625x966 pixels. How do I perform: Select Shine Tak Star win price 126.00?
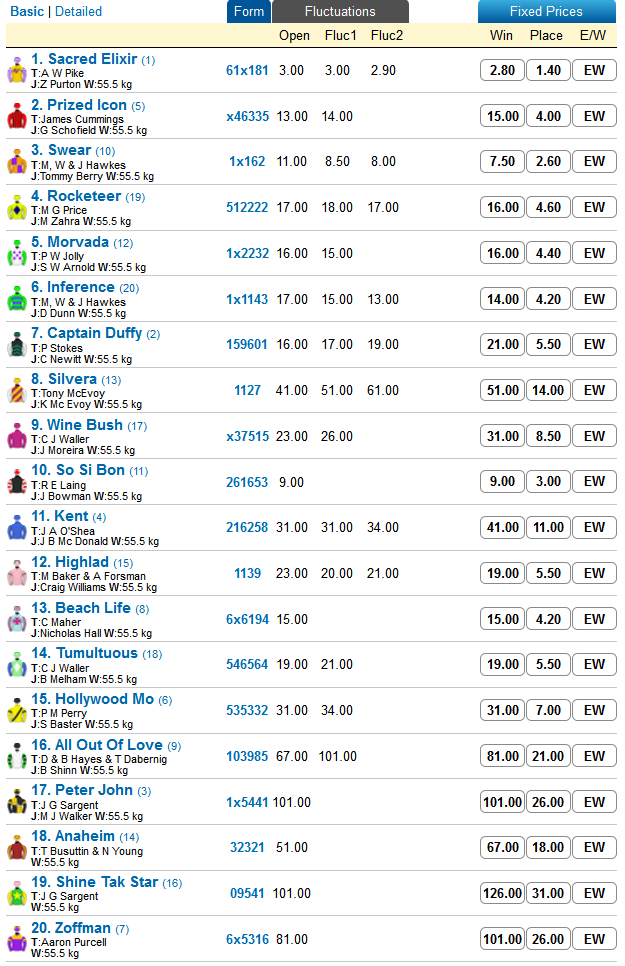point(502,893)
